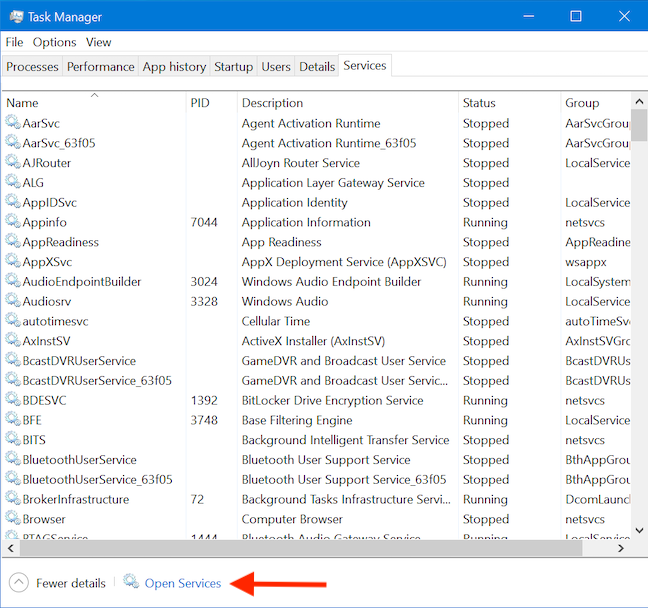Select PID 7044 cell
Screen dimensions: 648x608
pyautogui.click(x=204, y=222)
